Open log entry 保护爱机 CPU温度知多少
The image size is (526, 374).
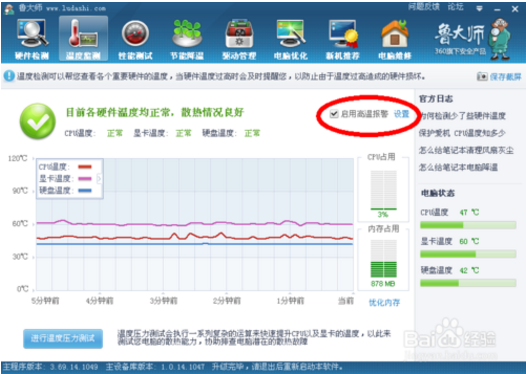[462, 133]
